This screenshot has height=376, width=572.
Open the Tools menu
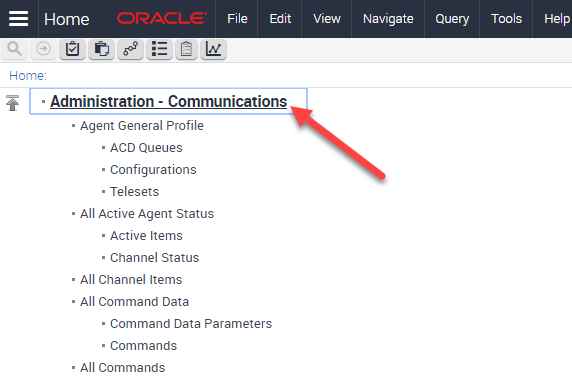(506, 19)
